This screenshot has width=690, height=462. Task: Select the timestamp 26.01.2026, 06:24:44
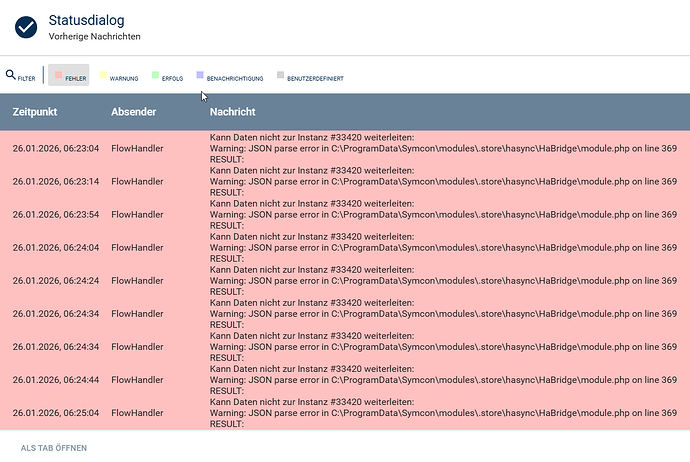coord(56,380)
